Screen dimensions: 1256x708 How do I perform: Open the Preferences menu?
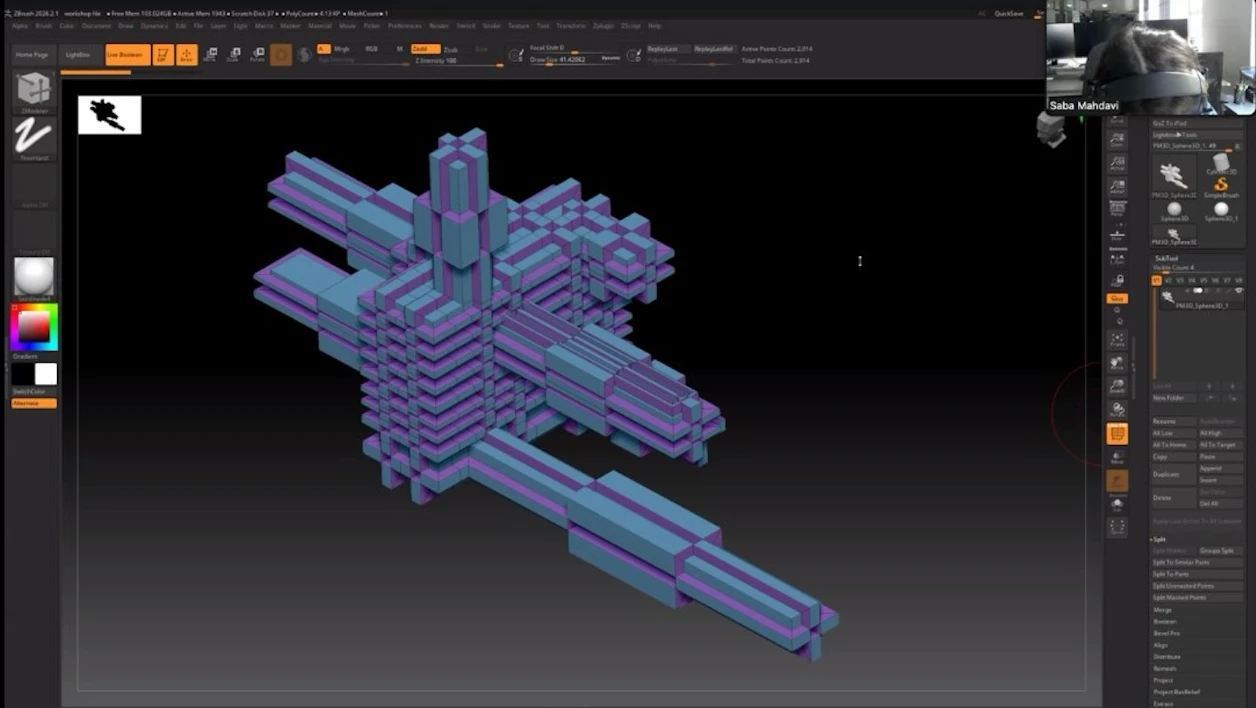404,26
